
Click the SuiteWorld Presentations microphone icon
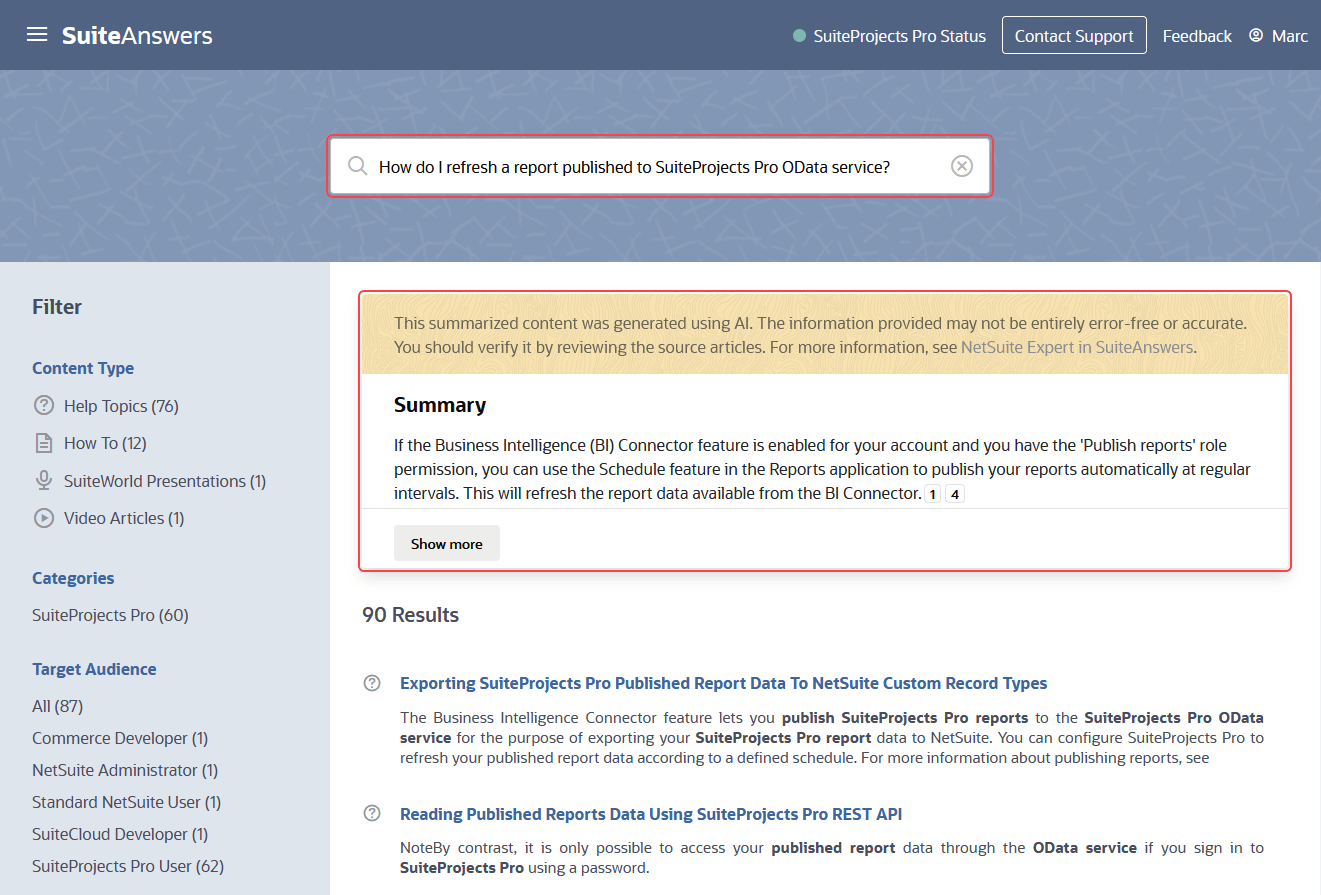click(44, 481)
